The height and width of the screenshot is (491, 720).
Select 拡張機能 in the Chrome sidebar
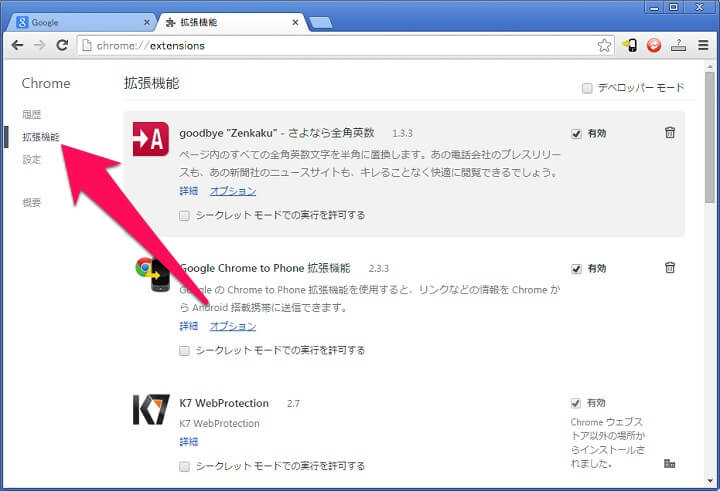(41, 137)
